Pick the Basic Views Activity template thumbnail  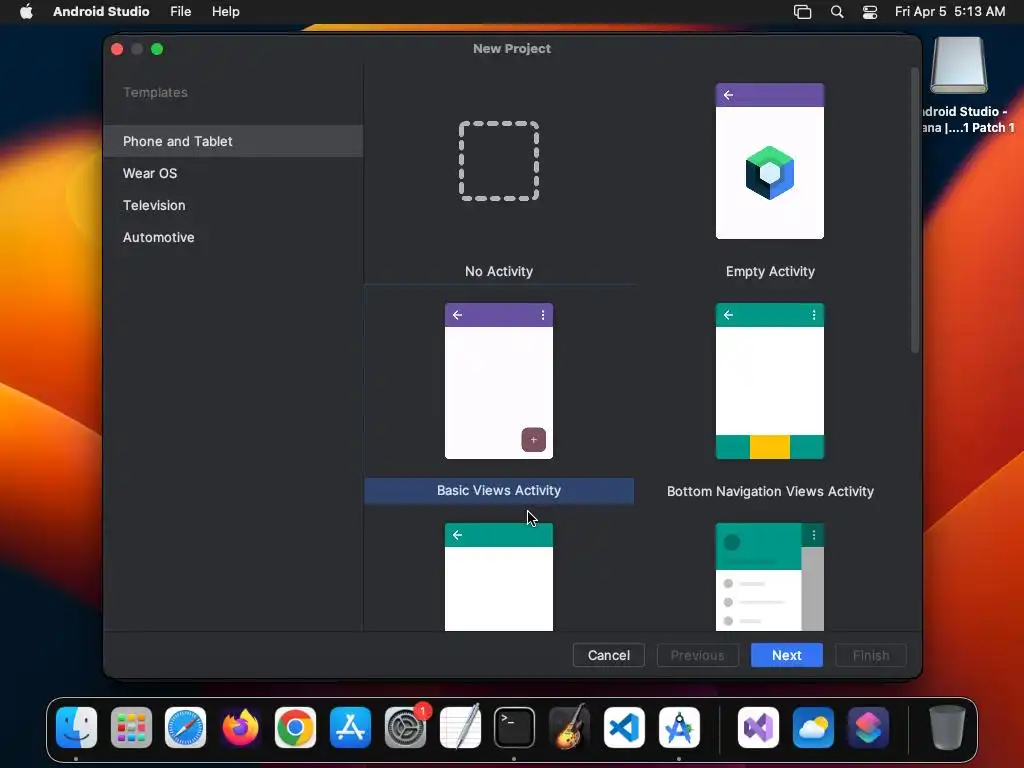click(x=499, y=381)
